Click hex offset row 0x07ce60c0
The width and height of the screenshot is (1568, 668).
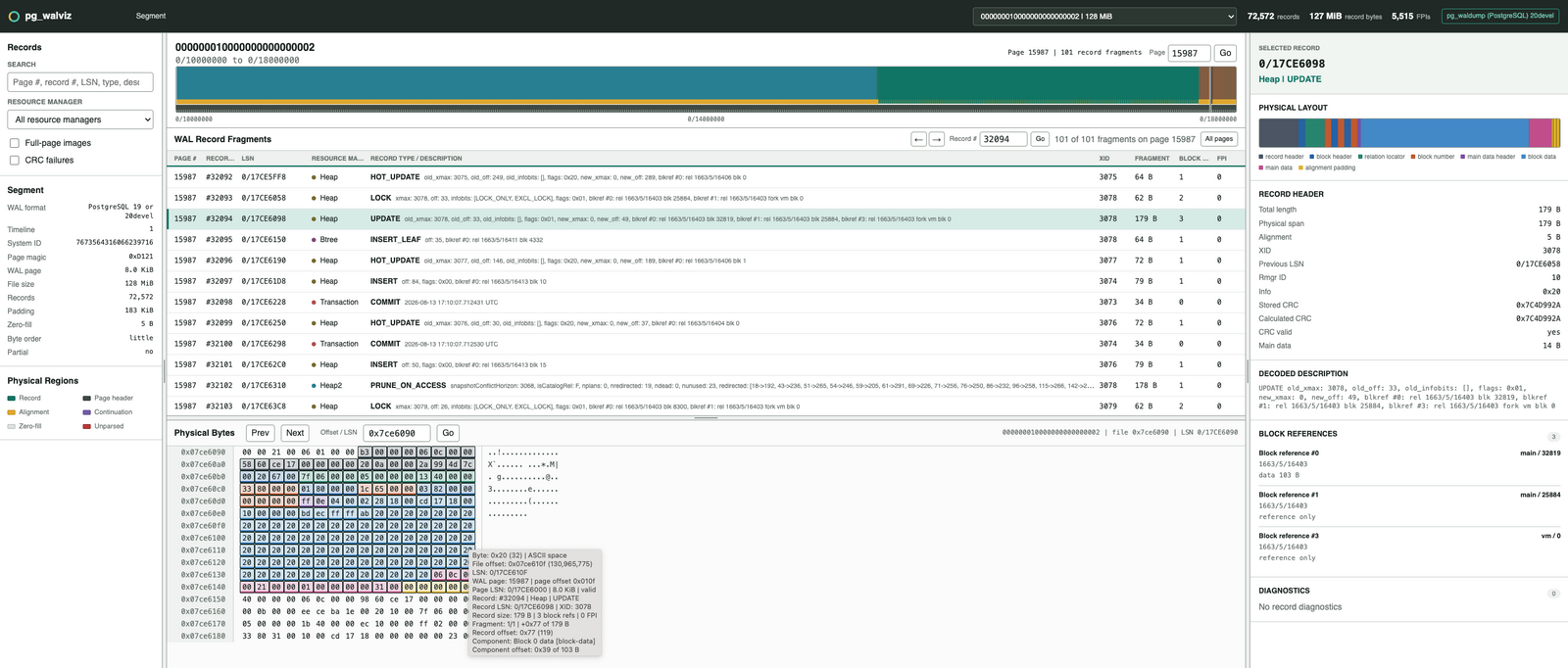203,489
